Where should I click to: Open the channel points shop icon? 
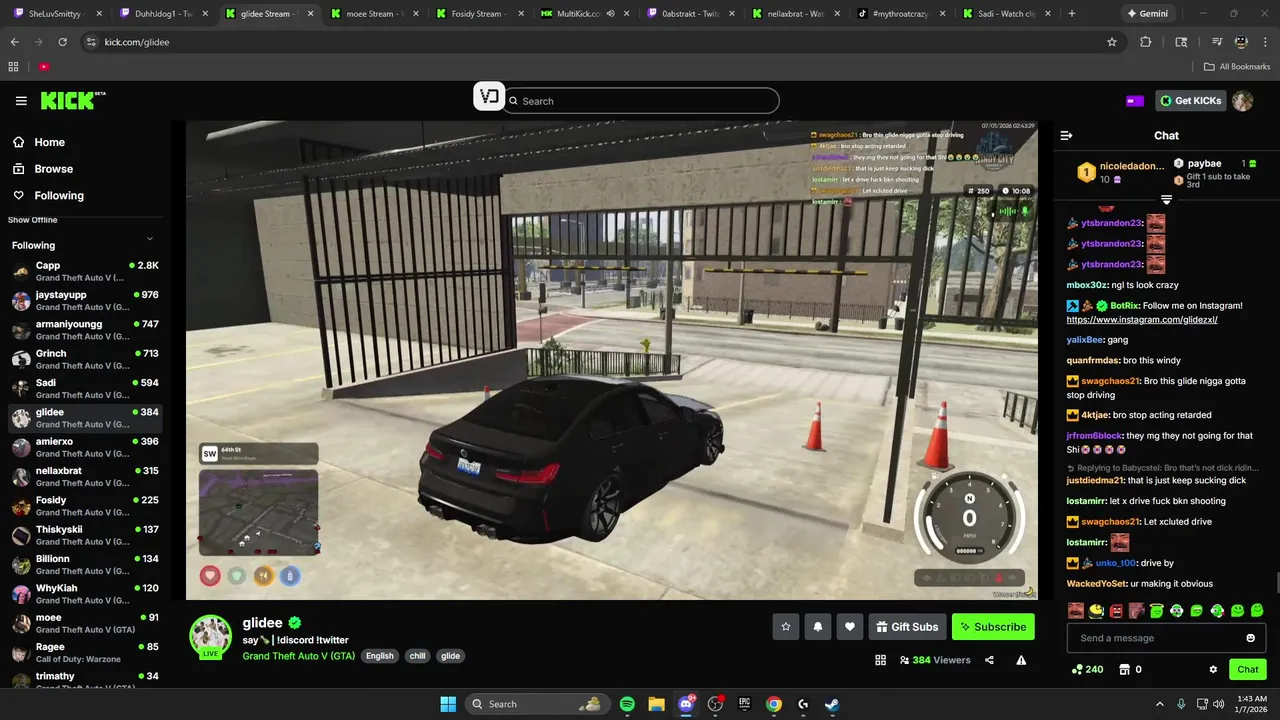coord(1124,669)
